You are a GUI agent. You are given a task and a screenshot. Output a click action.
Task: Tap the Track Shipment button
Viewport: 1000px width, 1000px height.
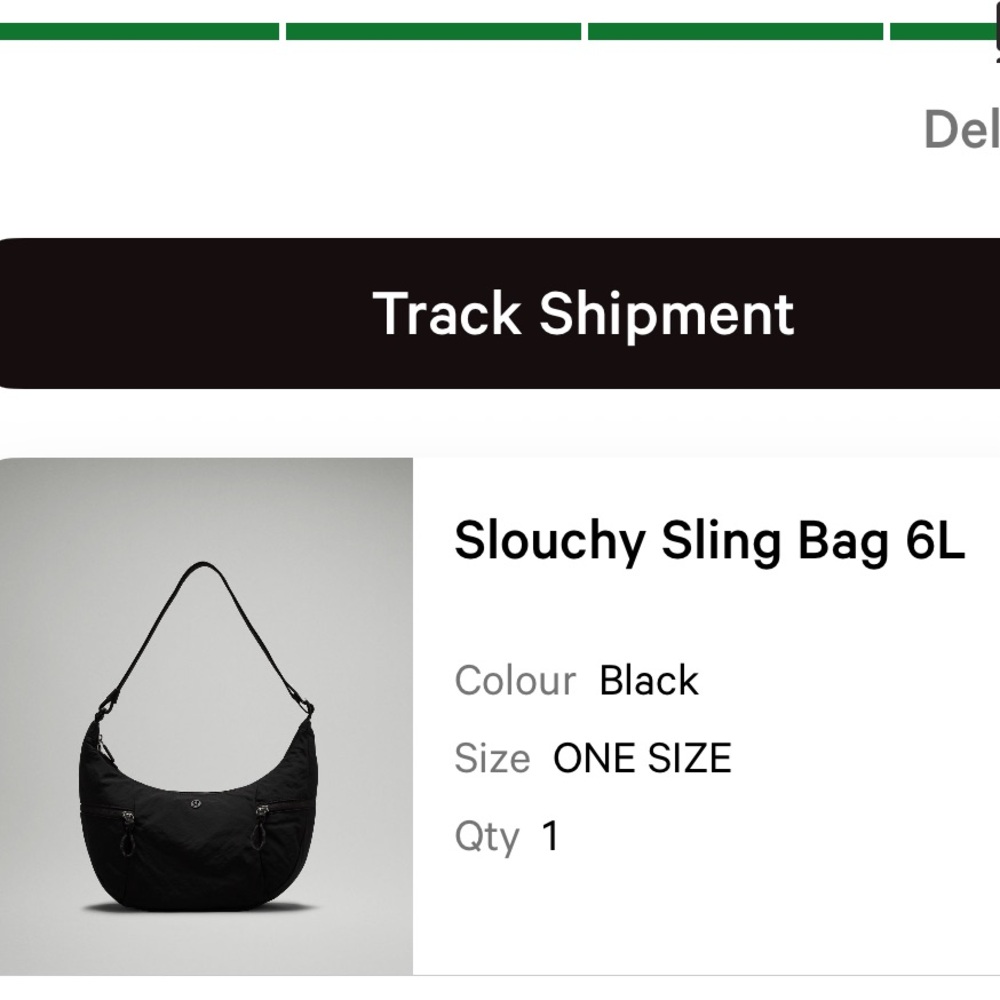(x=500, y=314)
